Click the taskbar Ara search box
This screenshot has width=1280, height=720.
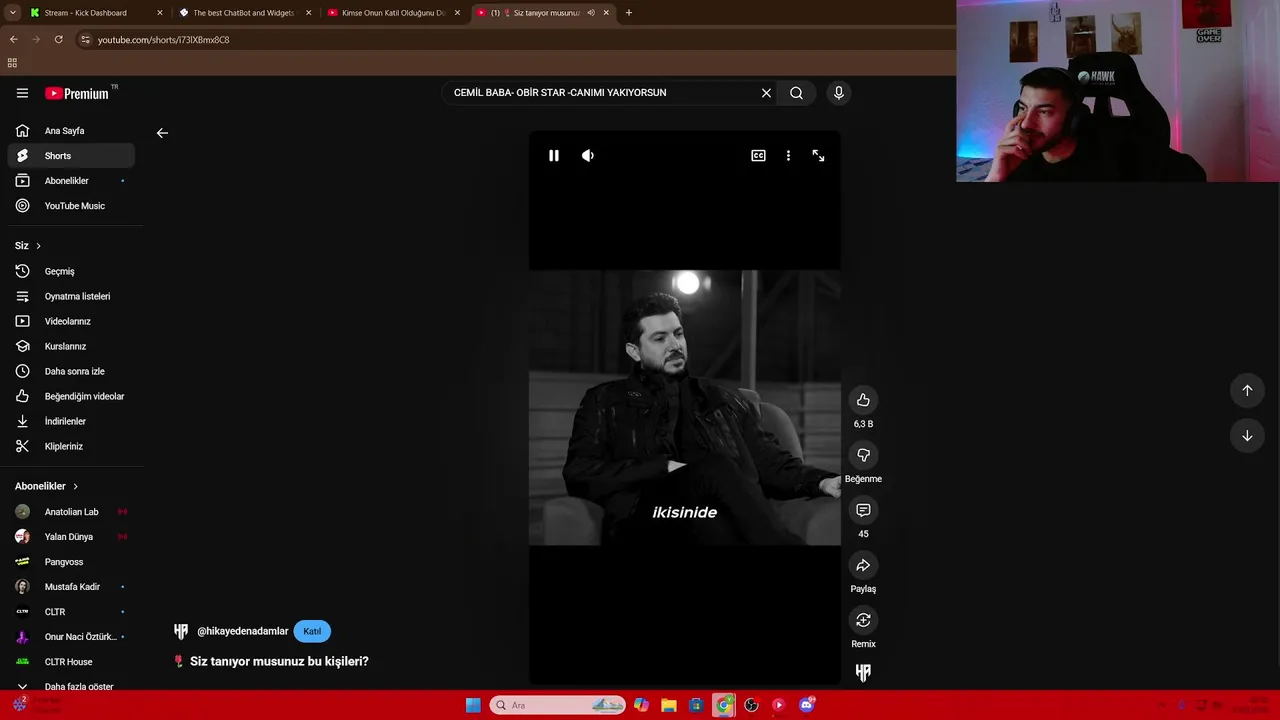coord(557,705)
